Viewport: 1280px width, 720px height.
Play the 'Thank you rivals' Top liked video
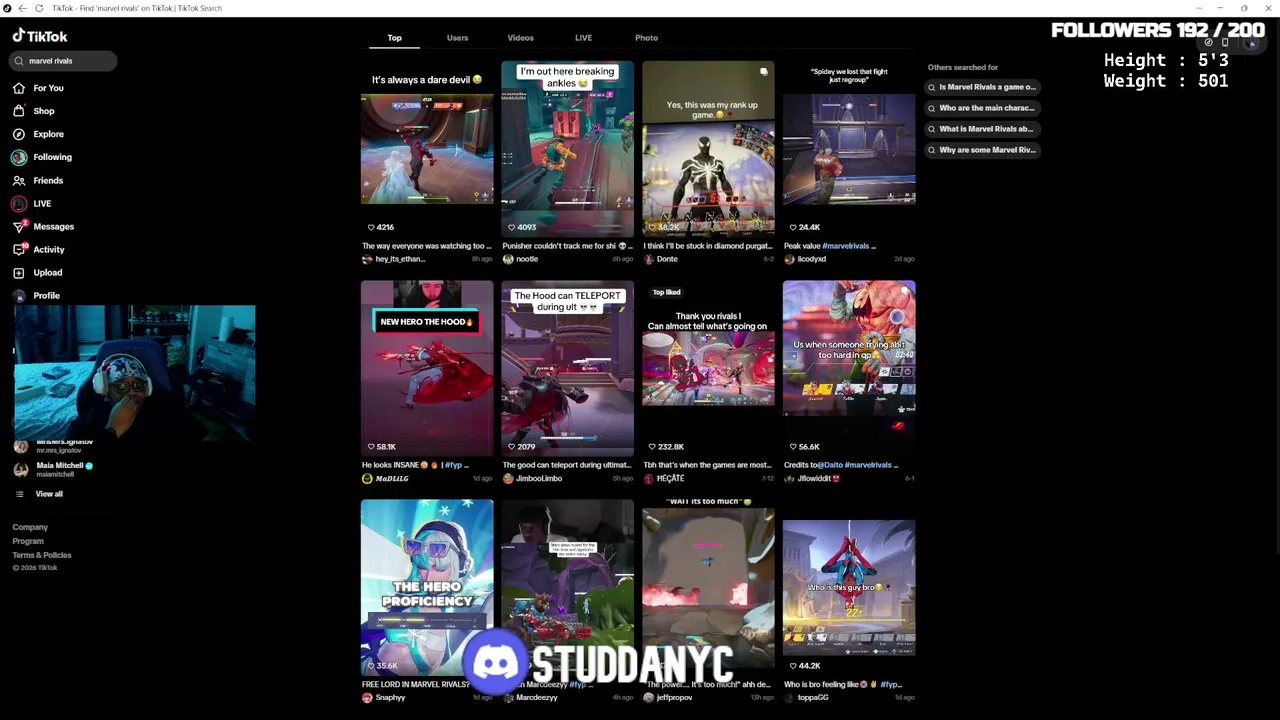point(708,367)
